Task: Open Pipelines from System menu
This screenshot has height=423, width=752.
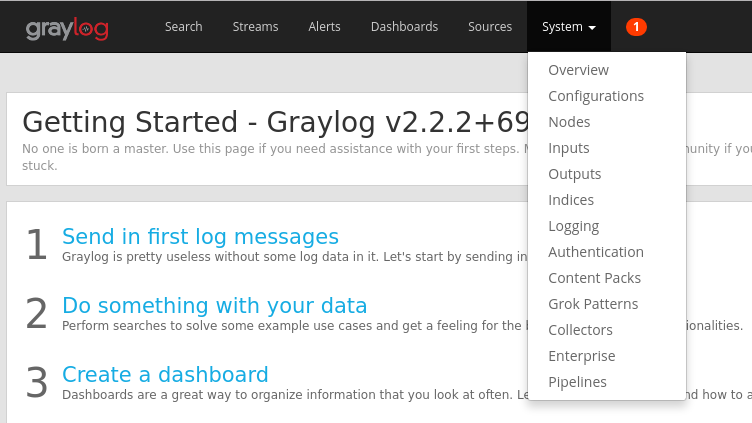Action: [x=577, y=382]
